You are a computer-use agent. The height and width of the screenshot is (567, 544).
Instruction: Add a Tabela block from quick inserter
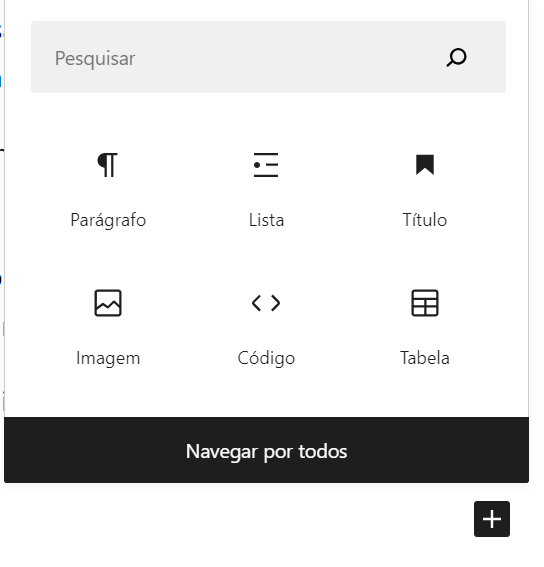425,327
